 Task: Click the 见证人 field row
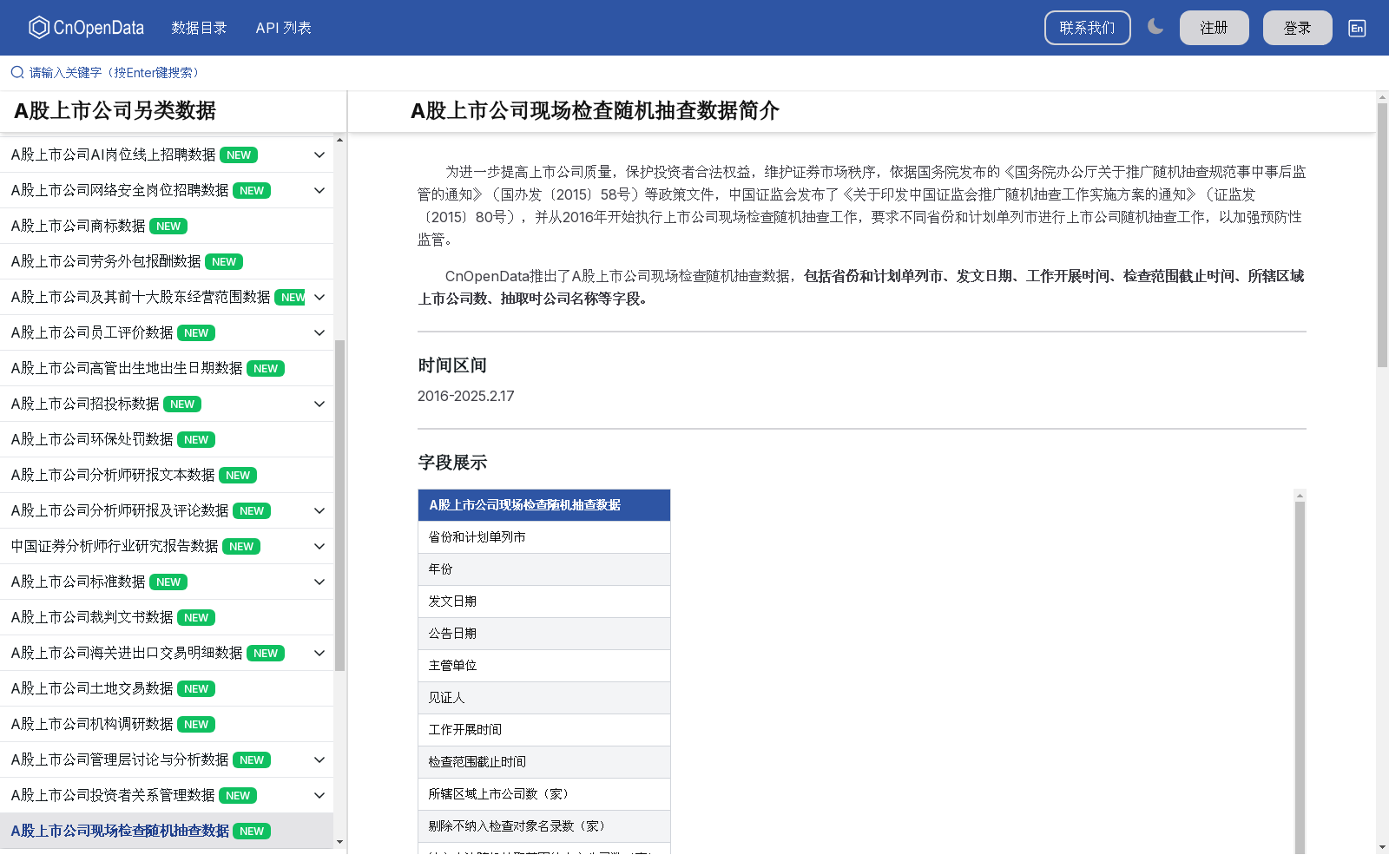point(544,698)
